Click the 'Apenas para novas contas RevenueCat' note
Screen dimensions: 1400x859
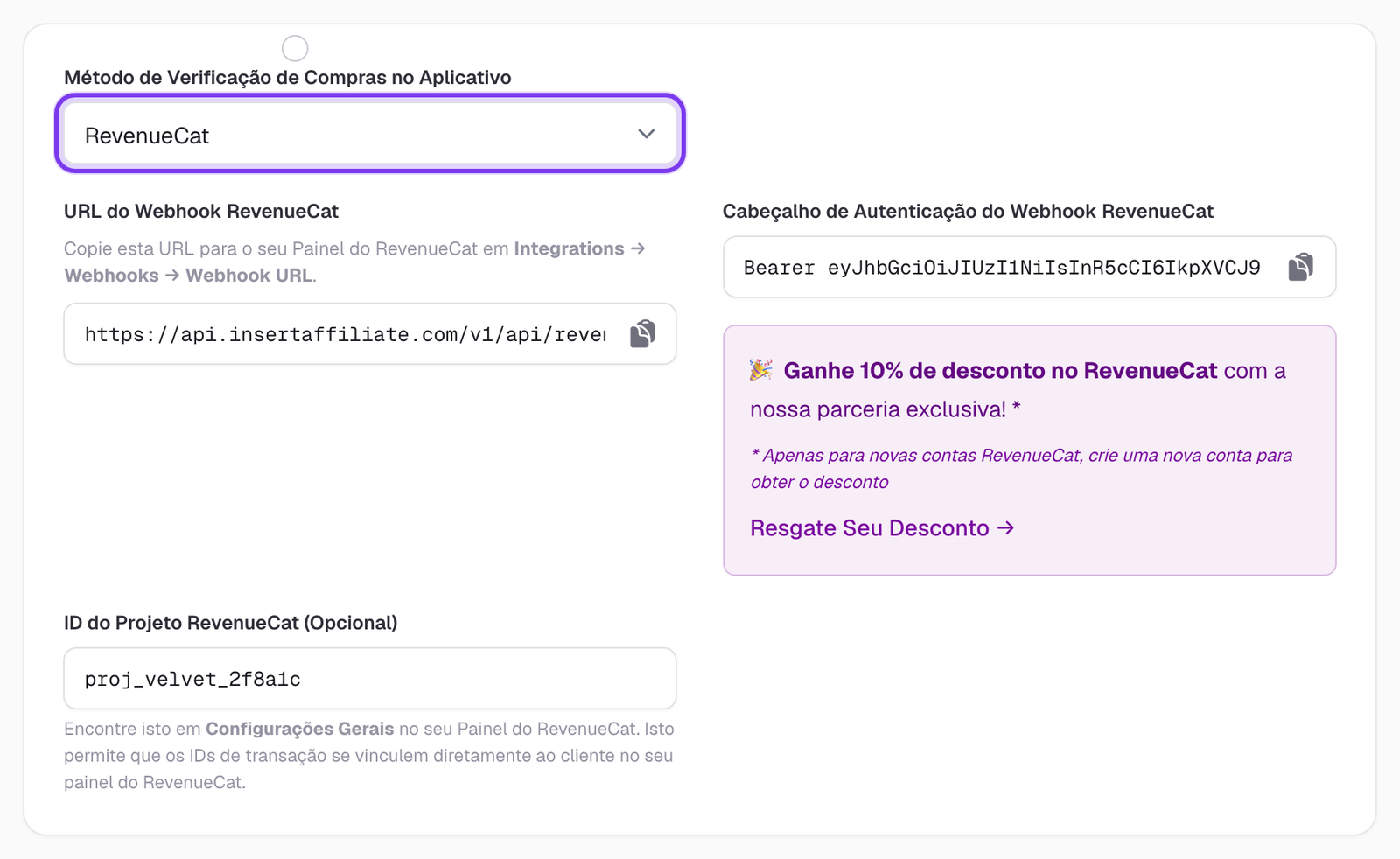pos(1021,469)
